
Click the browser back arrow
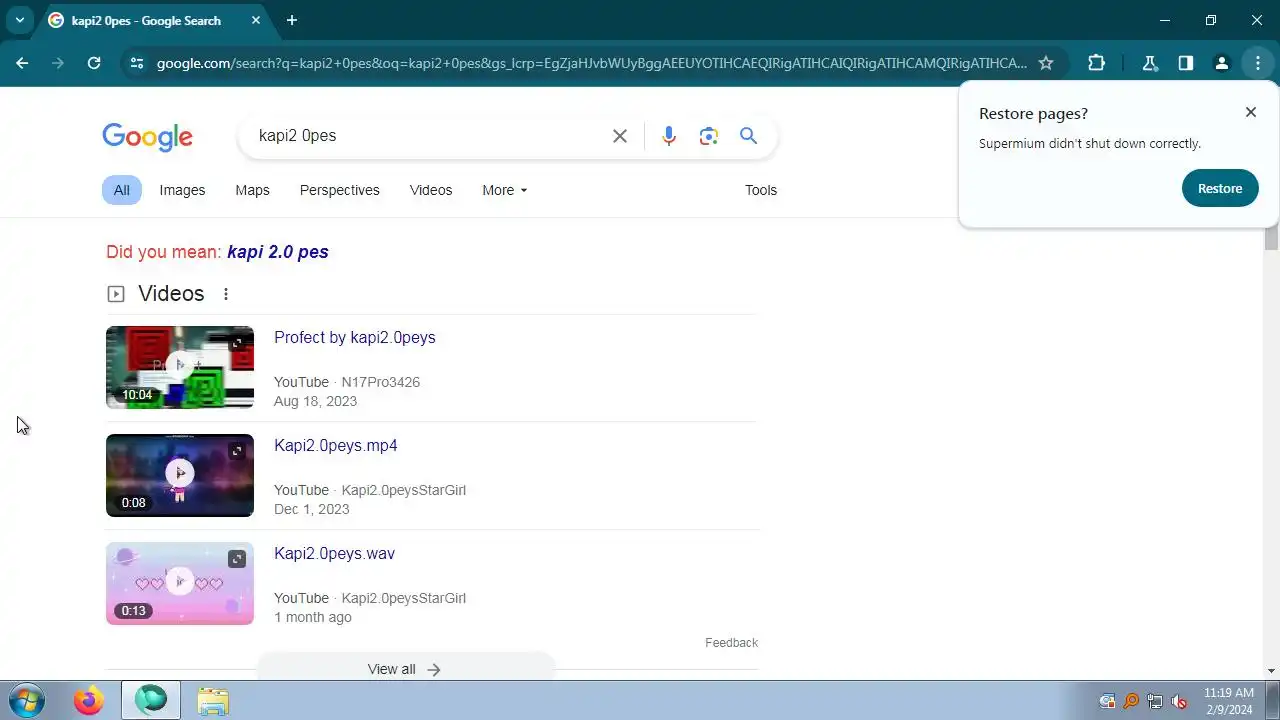point(22,63)
